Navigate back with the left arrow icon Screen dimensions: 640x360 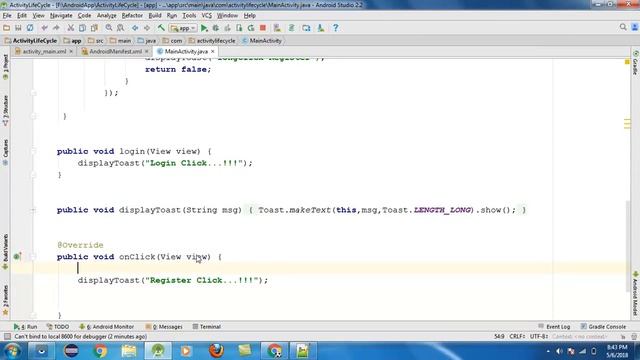tap(135, 28)
